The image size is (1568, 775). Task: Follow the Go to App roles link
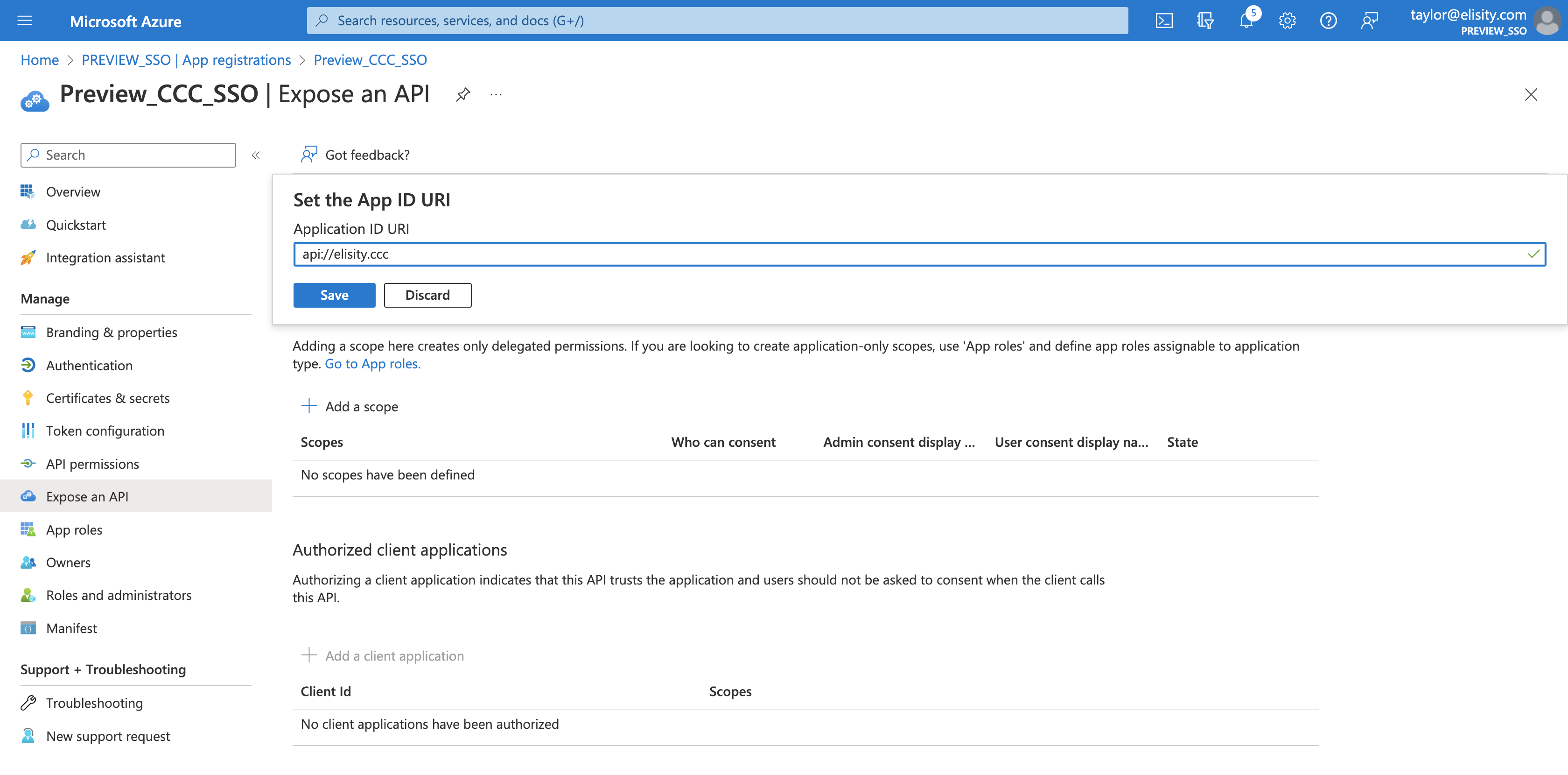point(372,364)
